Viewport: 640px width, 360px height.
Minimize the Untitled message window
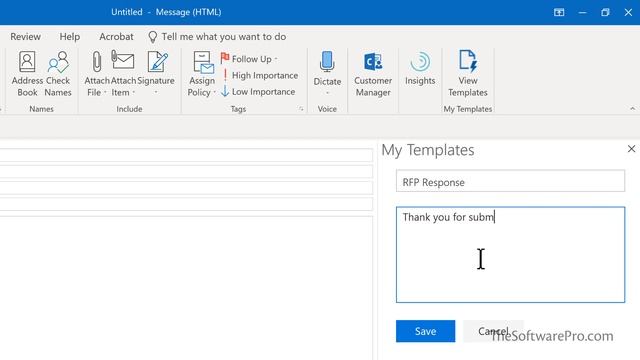[582, 12]
